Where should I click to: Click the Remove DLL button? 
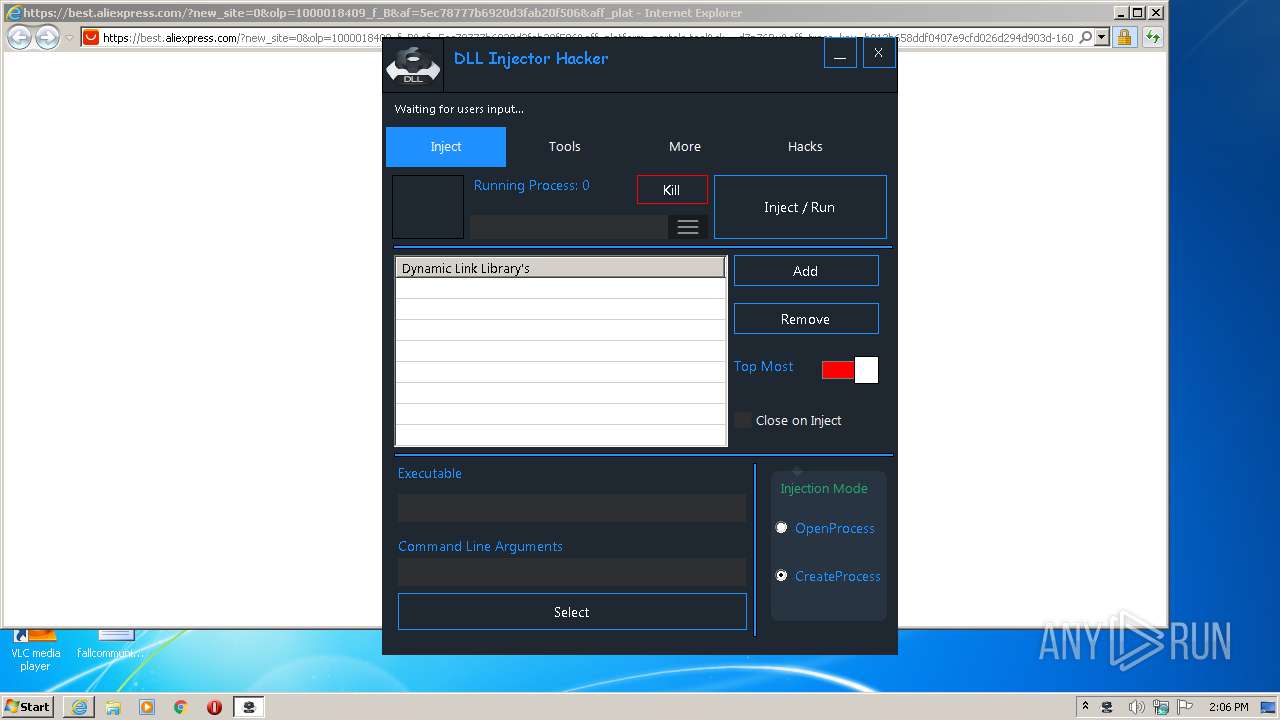pyautogui.click(x=806, y=319)
